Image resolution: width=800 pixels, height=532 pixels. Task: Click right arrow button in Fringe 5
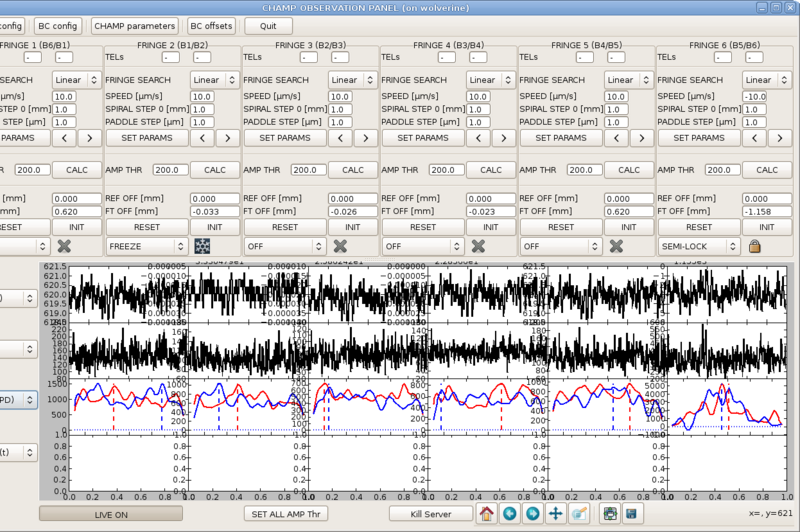(642, 138)
